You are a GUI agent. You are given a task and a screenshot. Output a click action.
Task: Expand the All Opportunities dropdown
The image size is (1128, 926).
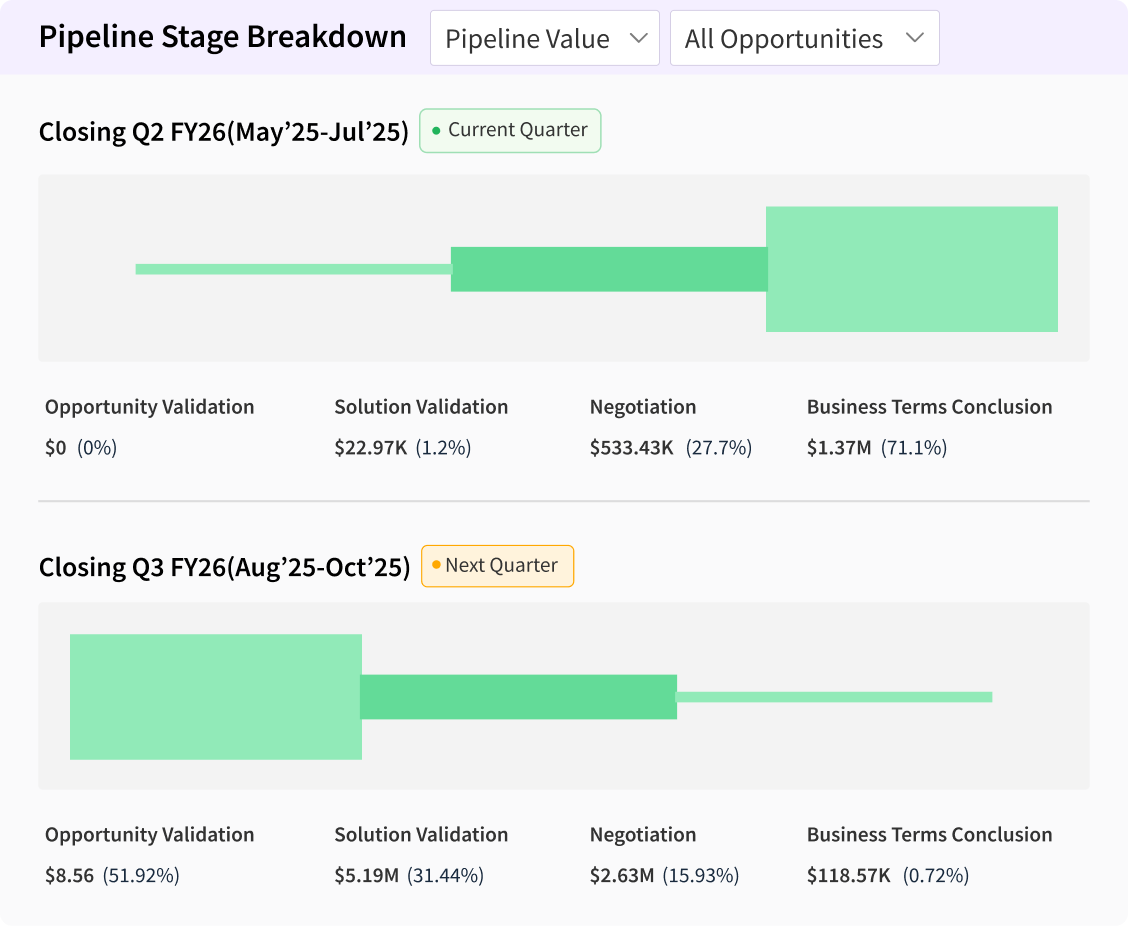804,39
